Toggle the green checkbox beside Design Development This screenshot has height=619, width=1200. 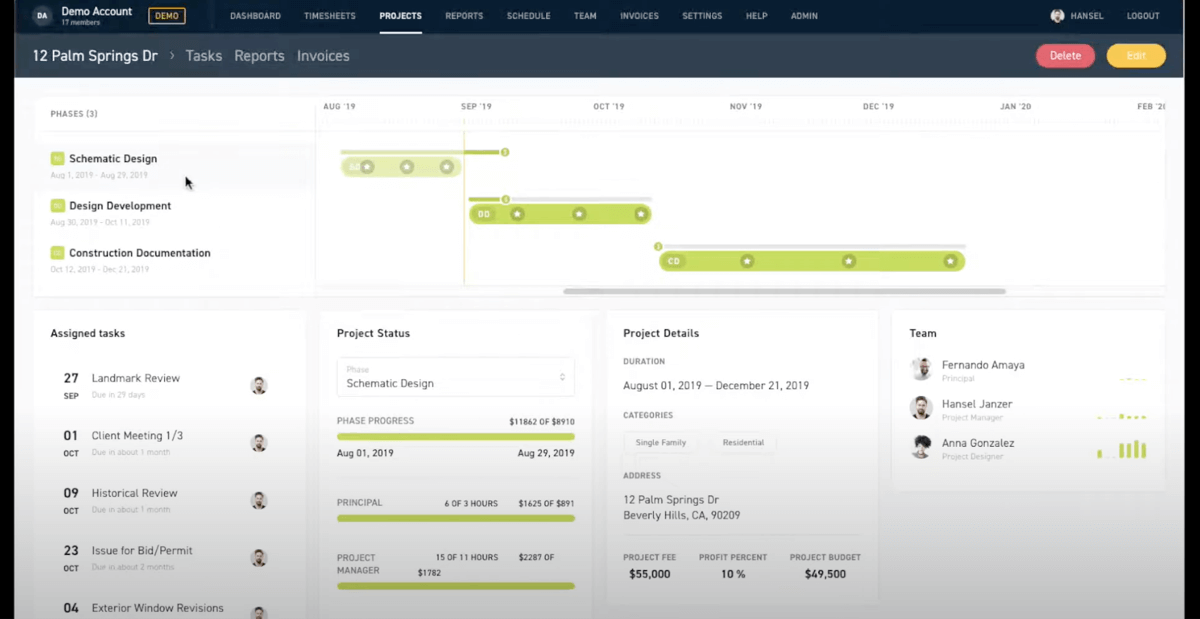pyautogui.click(x=56, y=205)
